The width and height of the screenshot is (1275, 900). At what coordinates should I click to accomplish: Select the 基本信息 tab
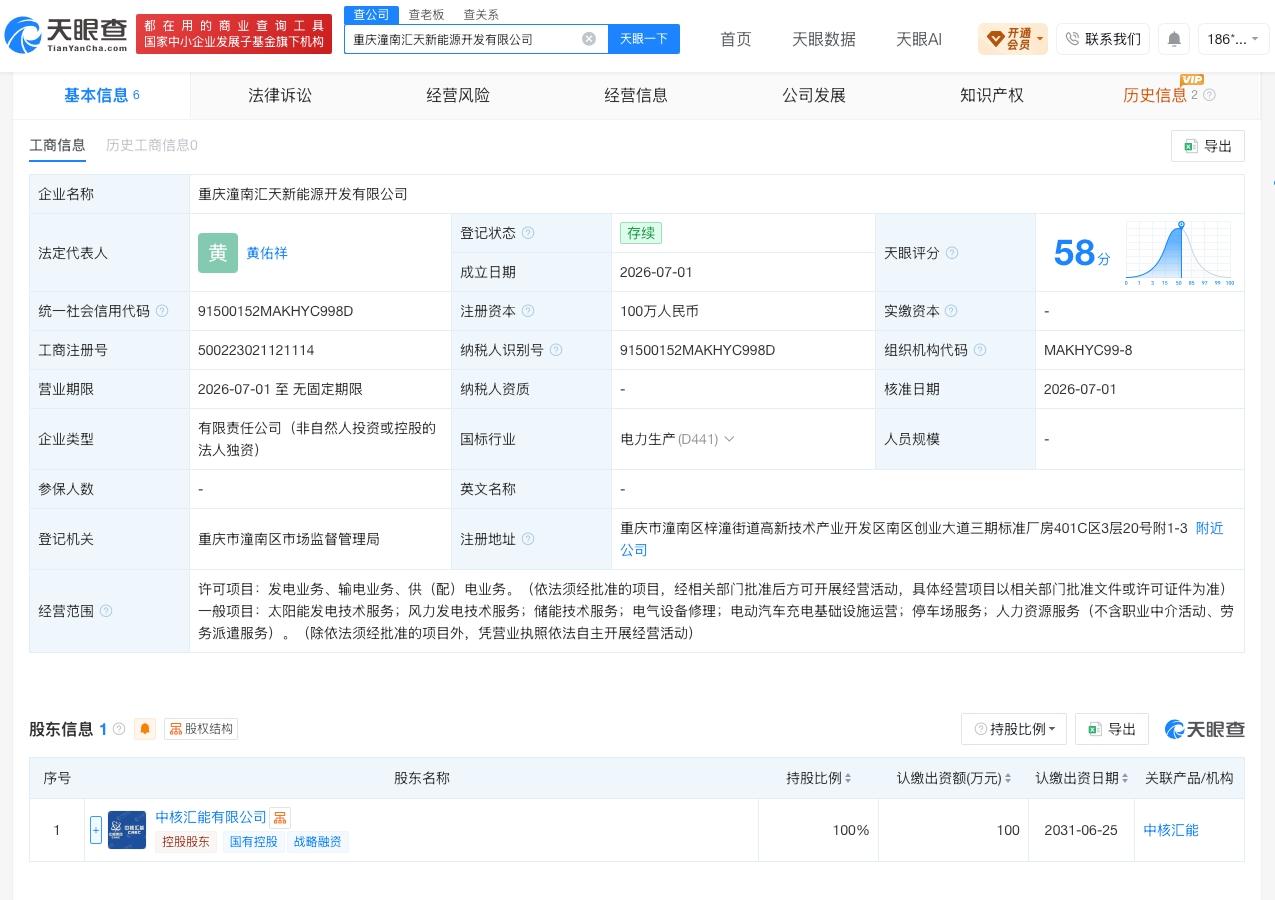point(102,95)
